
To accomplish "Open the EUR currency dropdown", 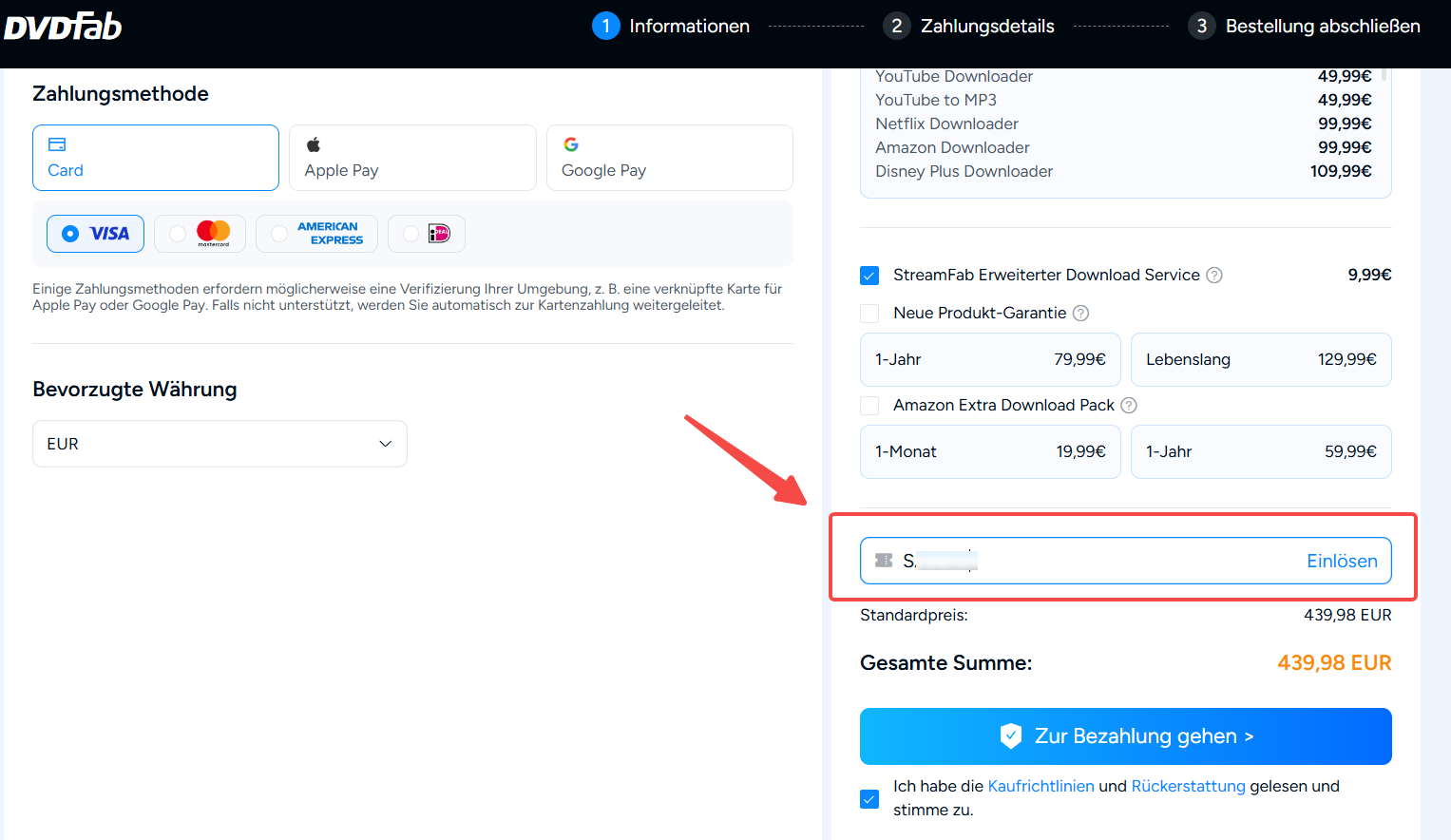I will tap(220, 444).
